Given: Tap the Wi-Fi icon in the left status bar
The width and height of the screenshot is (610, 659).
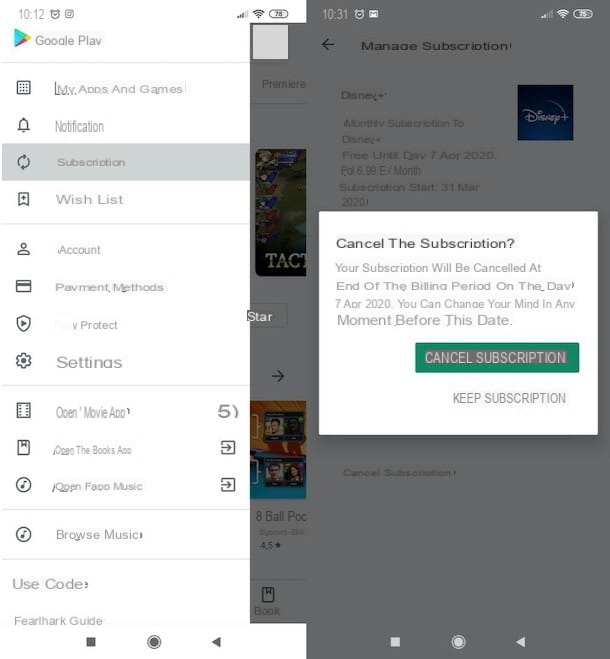Looking at the screenshot, I should (x=259, y=14).
